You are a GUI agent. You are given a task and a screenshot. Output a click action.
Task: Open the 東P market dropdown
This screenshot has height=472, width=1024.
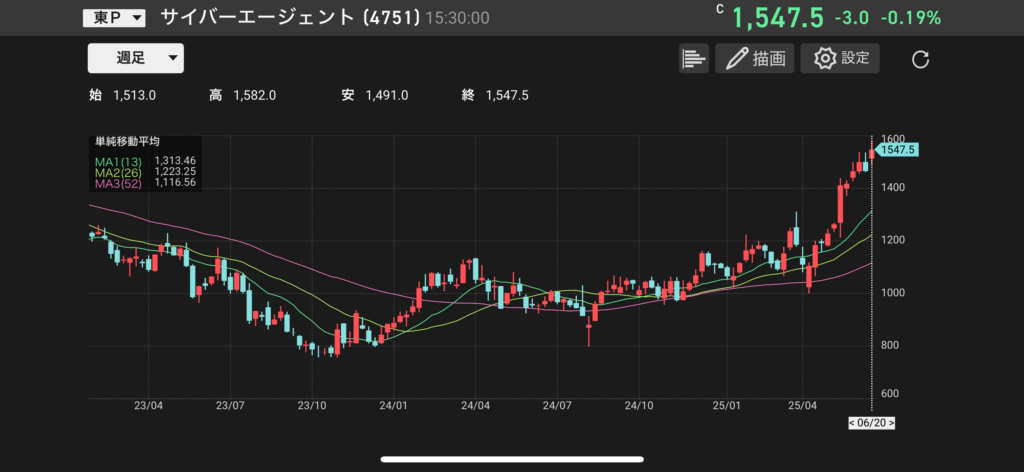114,18
